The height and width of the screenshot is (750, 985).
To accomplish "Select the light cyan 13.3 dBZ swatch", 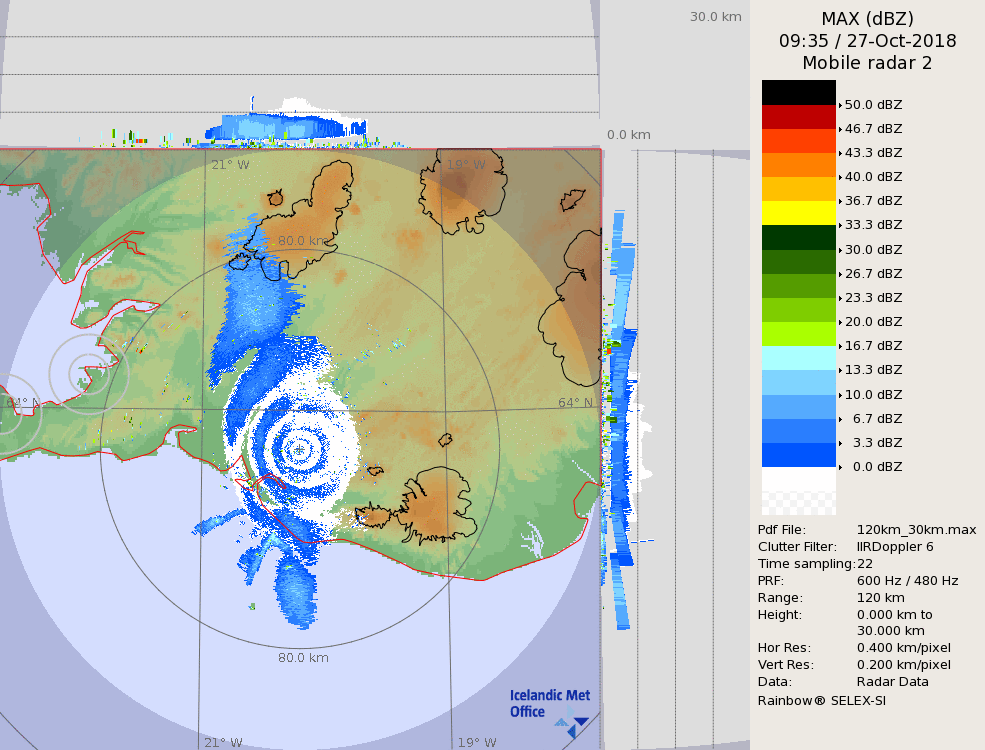I will click(798, 358).
